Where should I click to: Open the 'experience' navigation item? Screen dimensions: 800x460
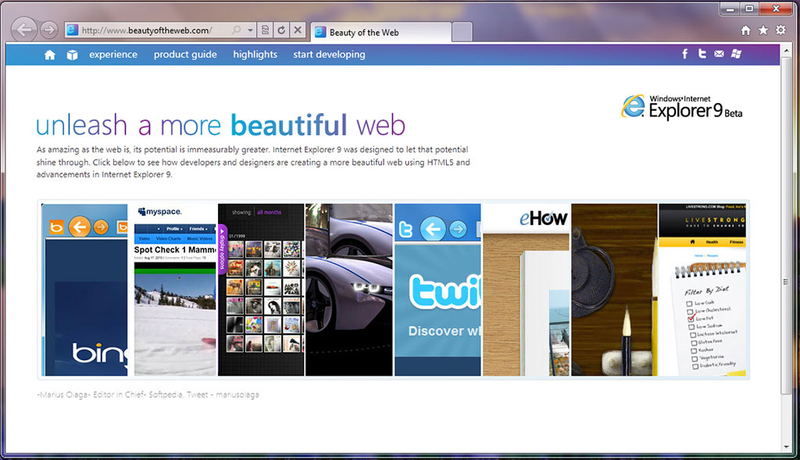coord(113,54)
